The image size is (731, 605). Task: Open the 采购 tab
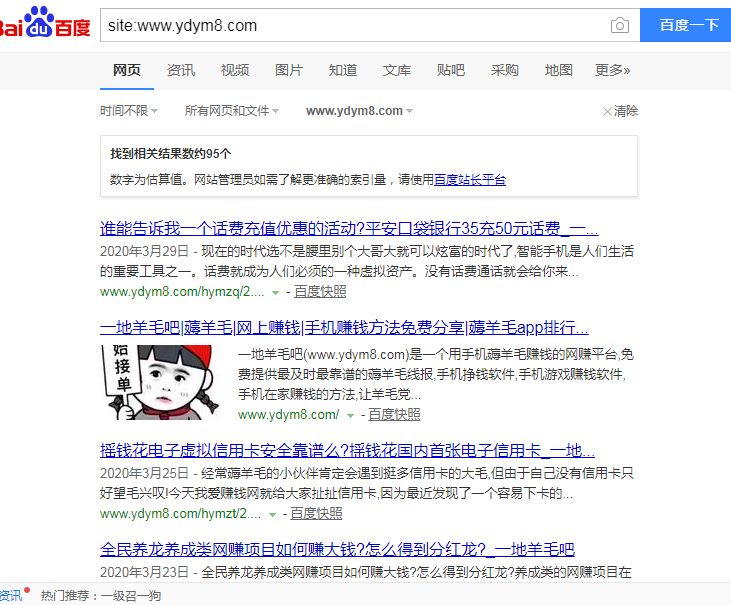tap(504, 70)
